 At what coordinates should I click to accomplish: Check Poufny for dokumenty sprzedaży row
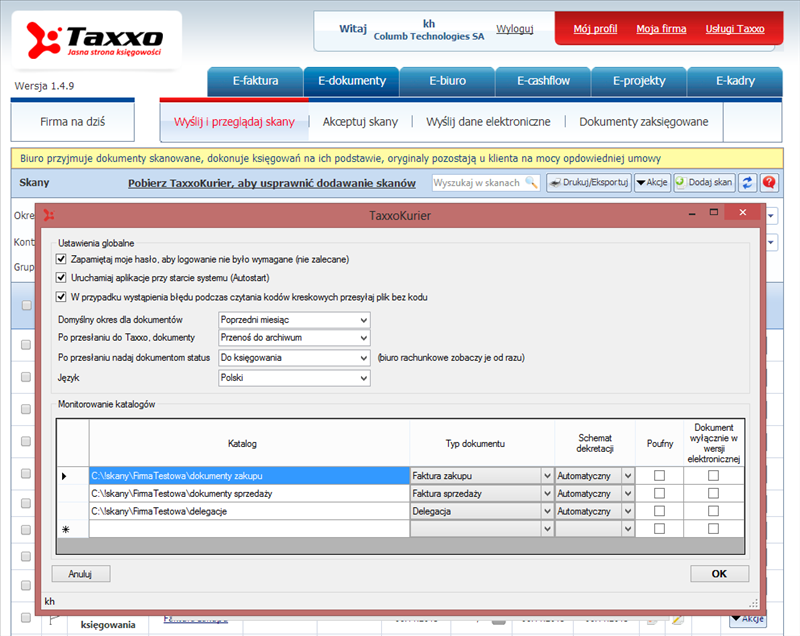[659, 493]
